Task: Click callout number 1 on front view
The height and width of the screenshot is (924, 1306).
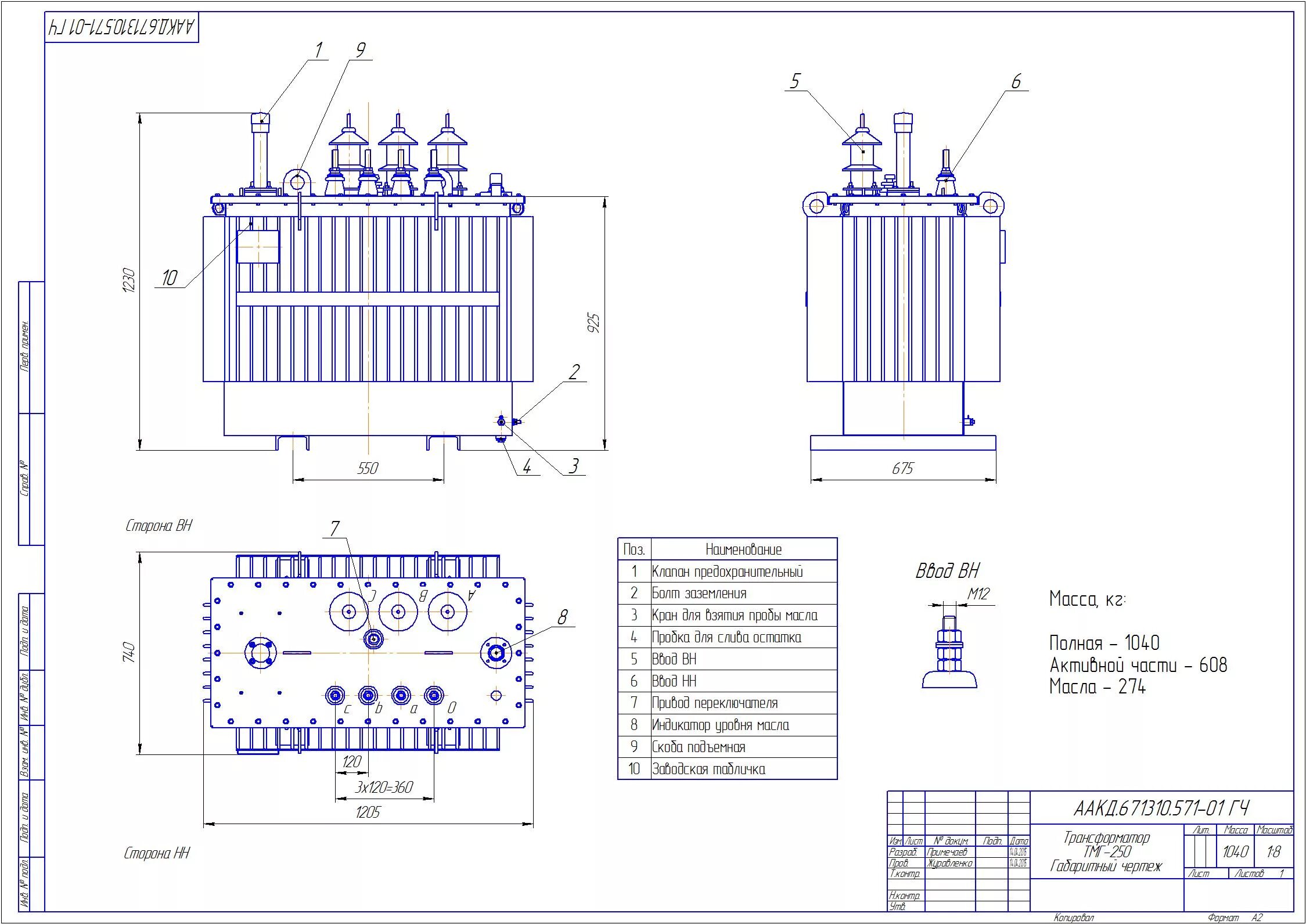Action: 318,50
